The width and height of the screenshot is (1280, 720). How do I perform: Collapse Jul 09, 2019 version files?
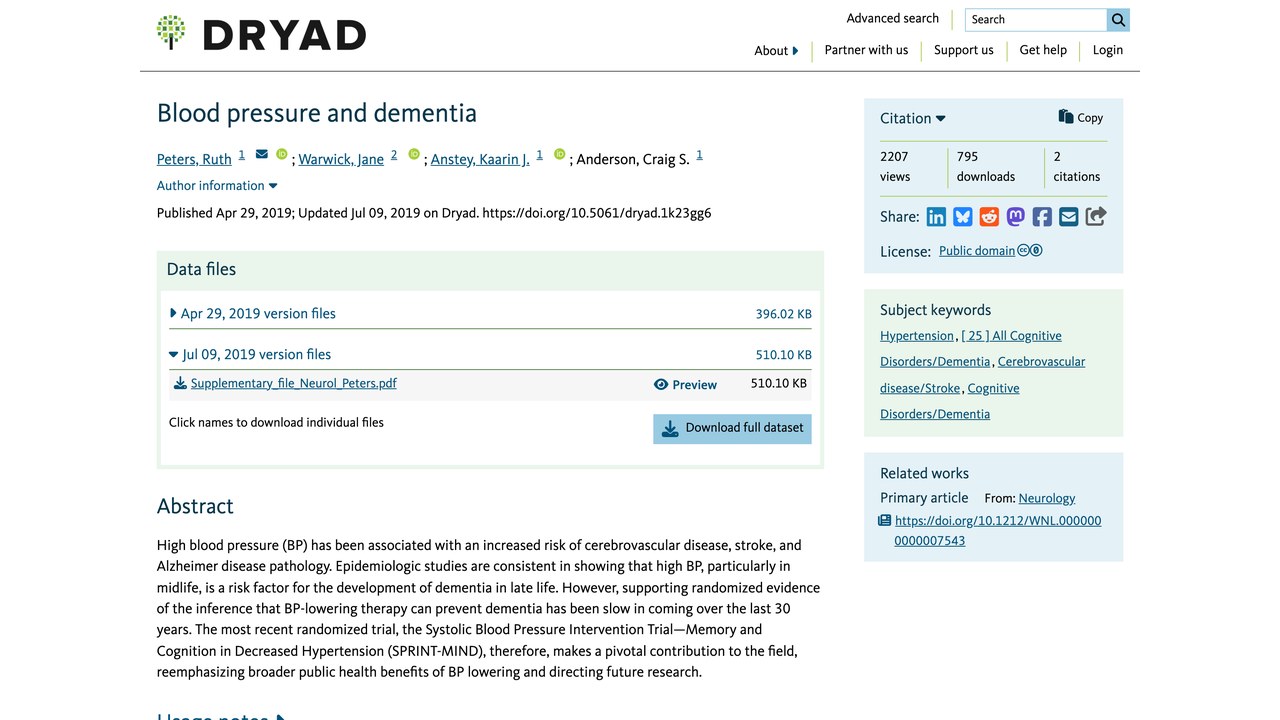pyautogui.click(x=250, y=354)
